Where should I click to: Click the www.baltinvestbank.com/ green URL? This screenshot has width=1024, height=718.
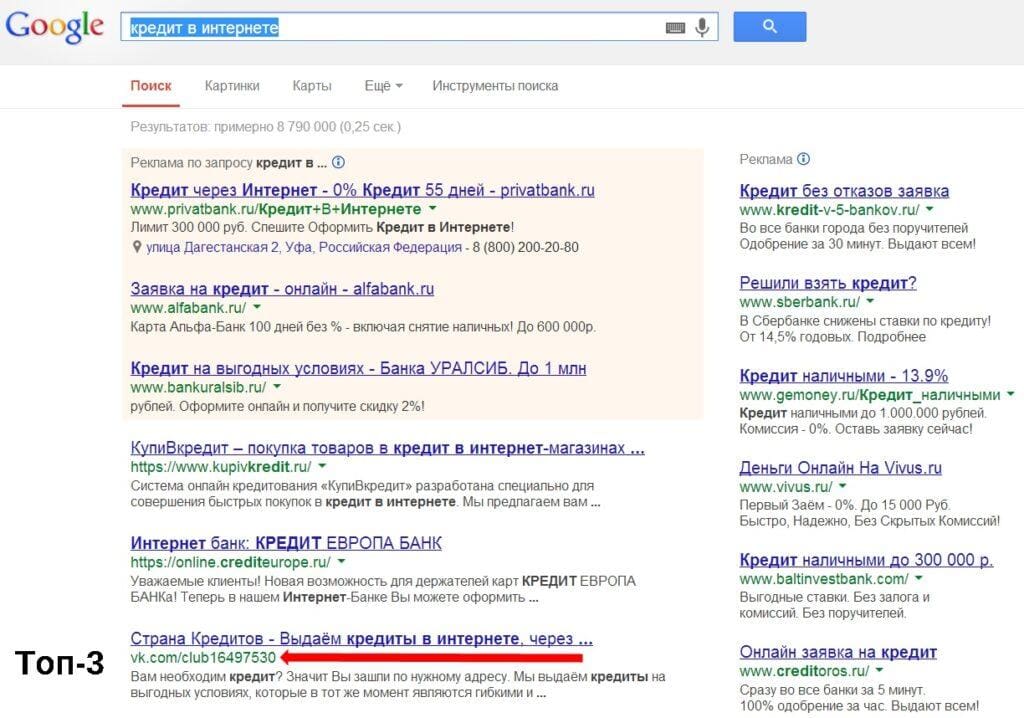point(824,579)
